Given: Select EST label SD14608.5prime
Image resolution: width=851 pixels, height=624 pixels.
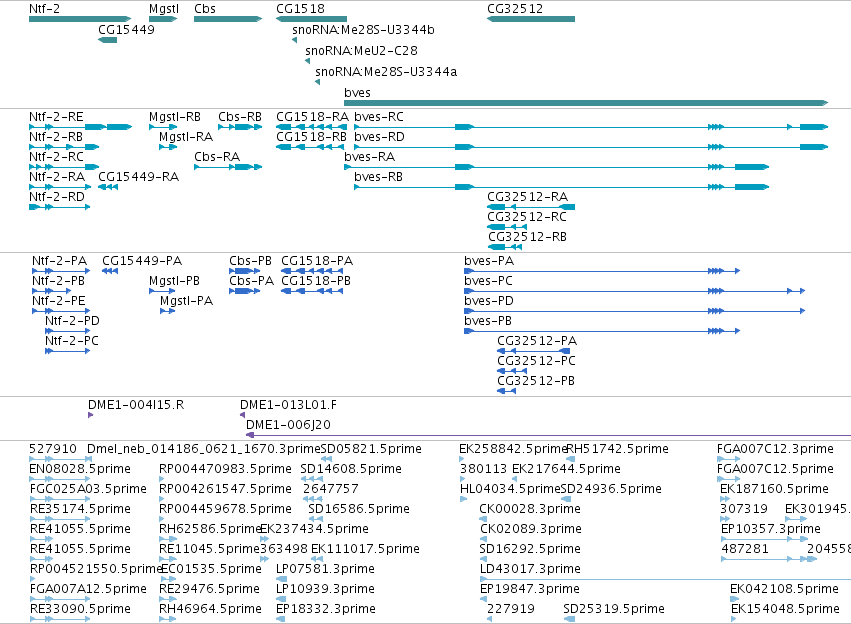Looking at the screenshot, I should click(351, 469).
